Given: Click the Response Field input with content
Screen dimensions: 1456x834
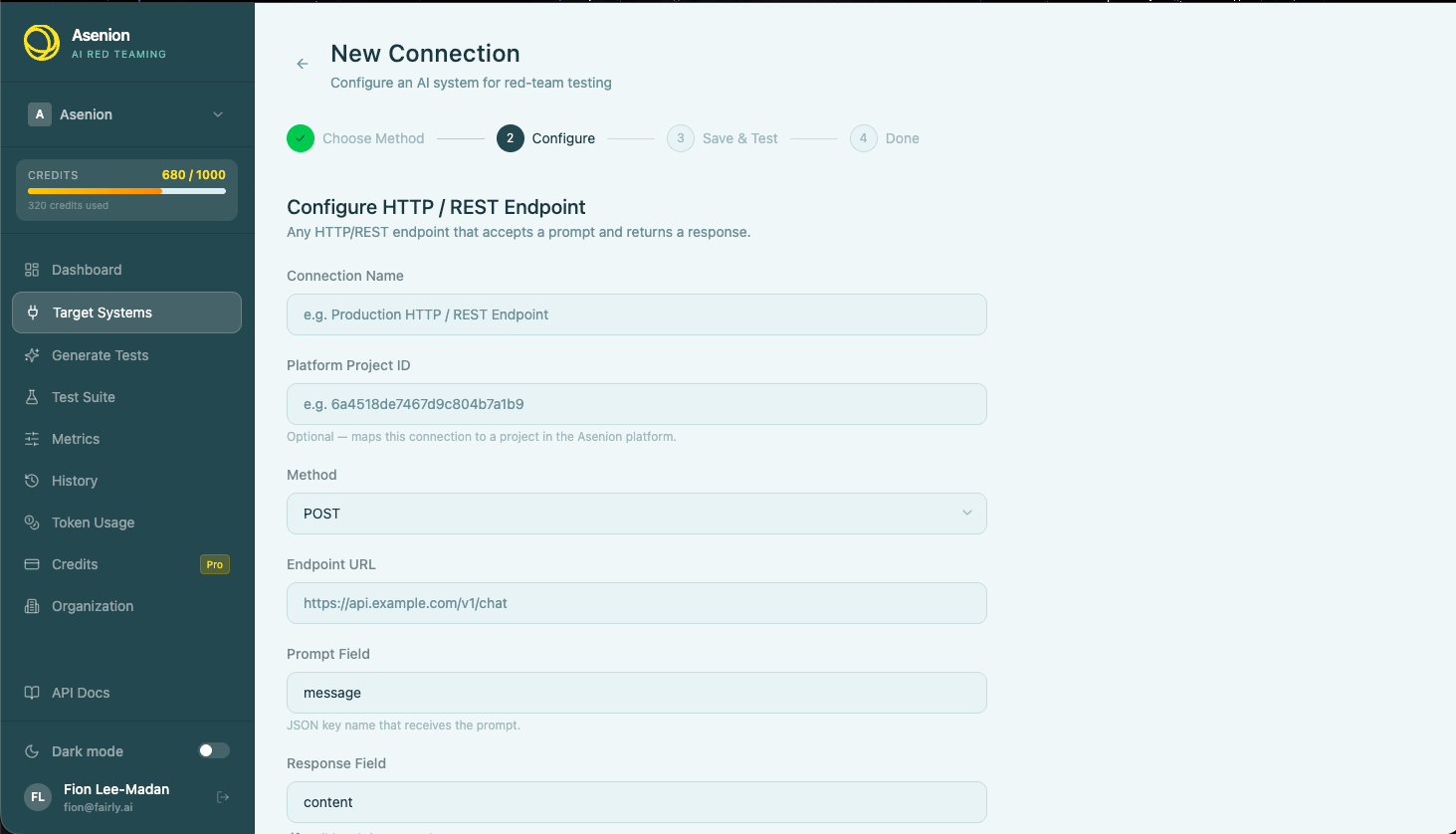Looking at the screenshot, I should (637, 802).
